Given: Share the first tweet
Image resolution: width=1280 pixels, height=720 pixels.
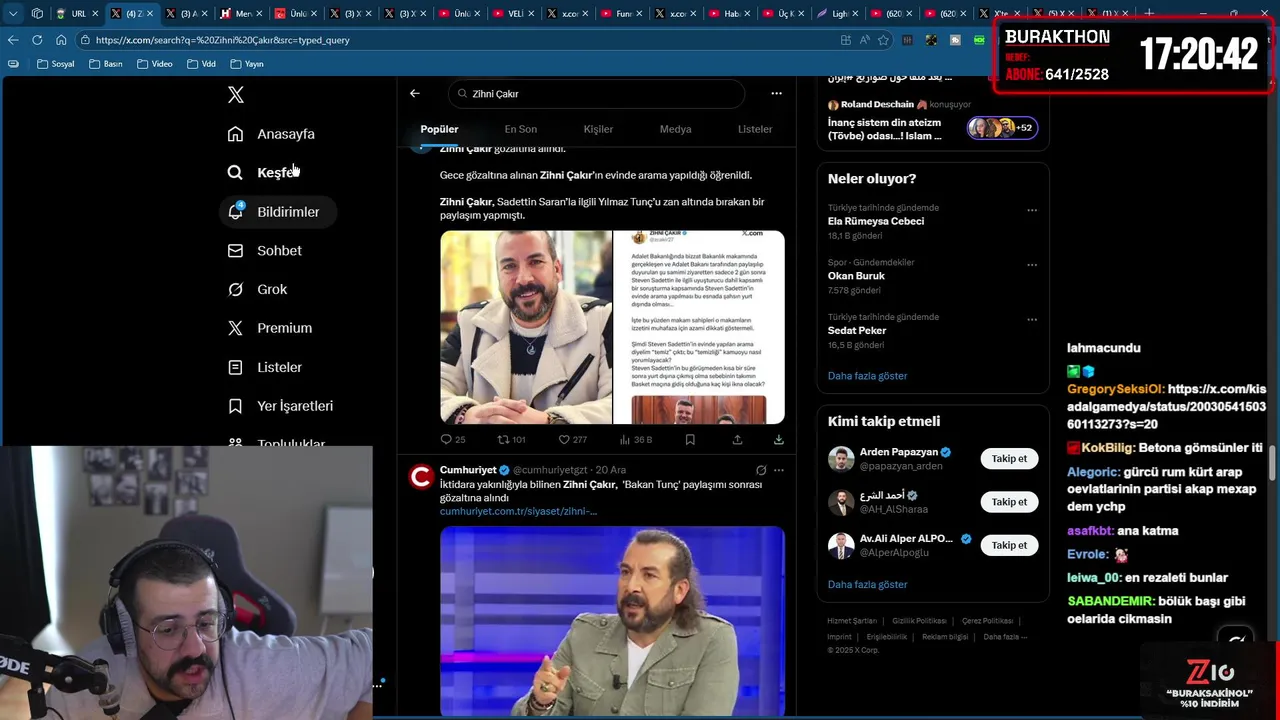Looking at the screenshot, I should tap(737, 439).
